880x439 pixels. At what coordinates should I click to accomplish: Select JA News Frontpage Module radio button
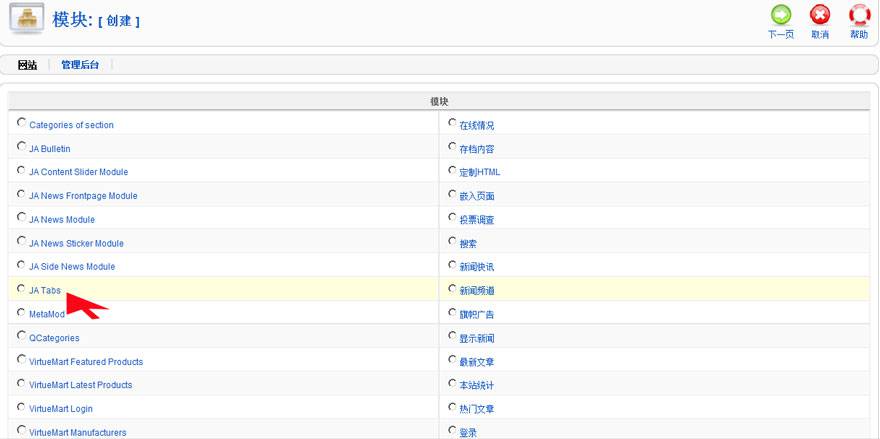tap(21, 194)
